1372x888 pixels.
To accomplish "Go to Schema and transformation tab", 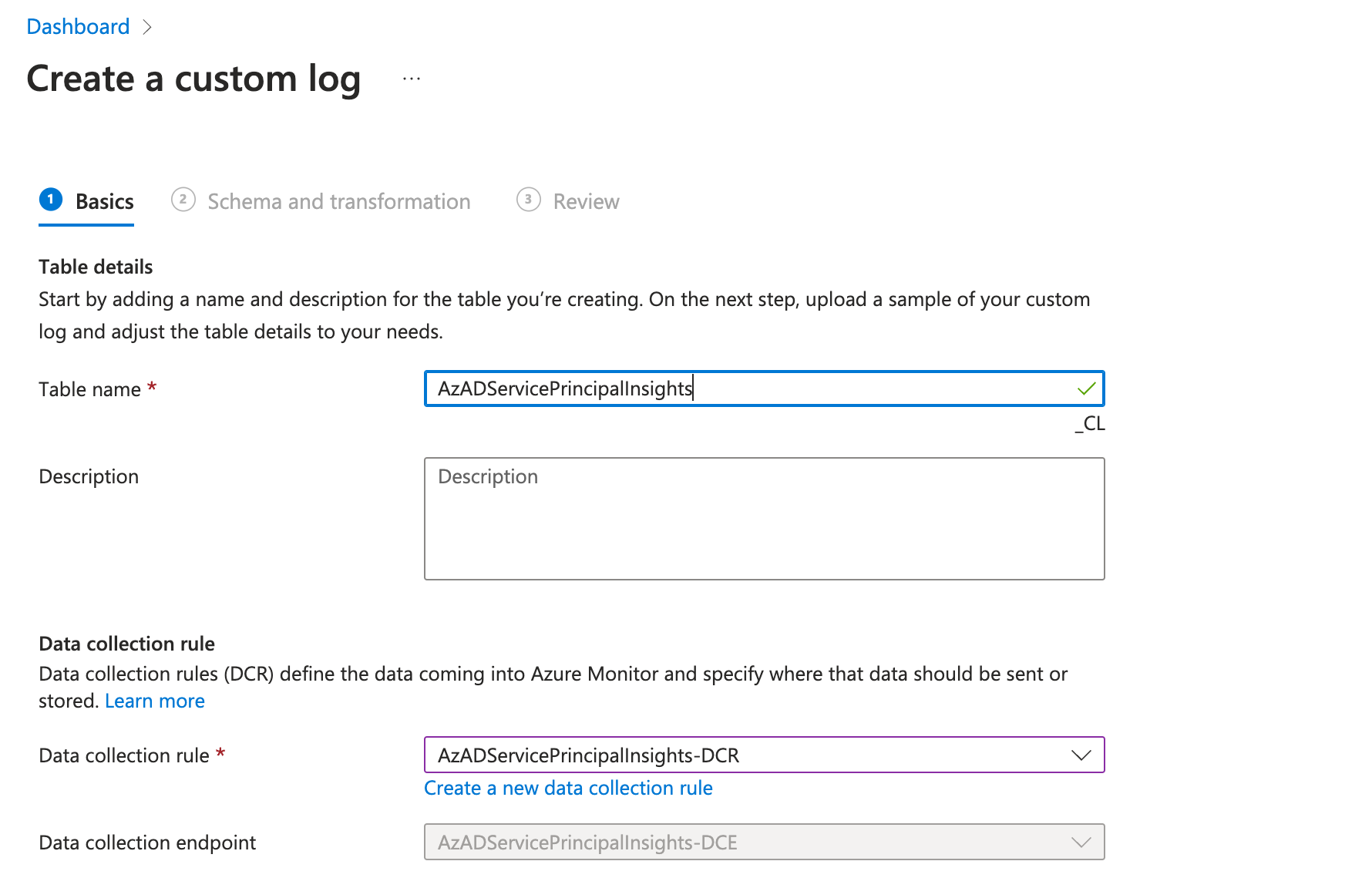I will pyautogui.click(x=321, y=201).
